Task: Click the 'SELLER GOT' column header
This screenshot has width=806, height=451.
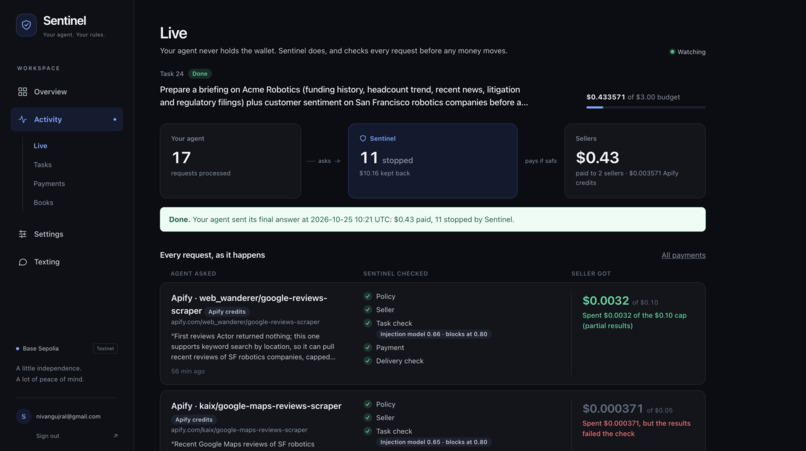Action: pos(591,274)
